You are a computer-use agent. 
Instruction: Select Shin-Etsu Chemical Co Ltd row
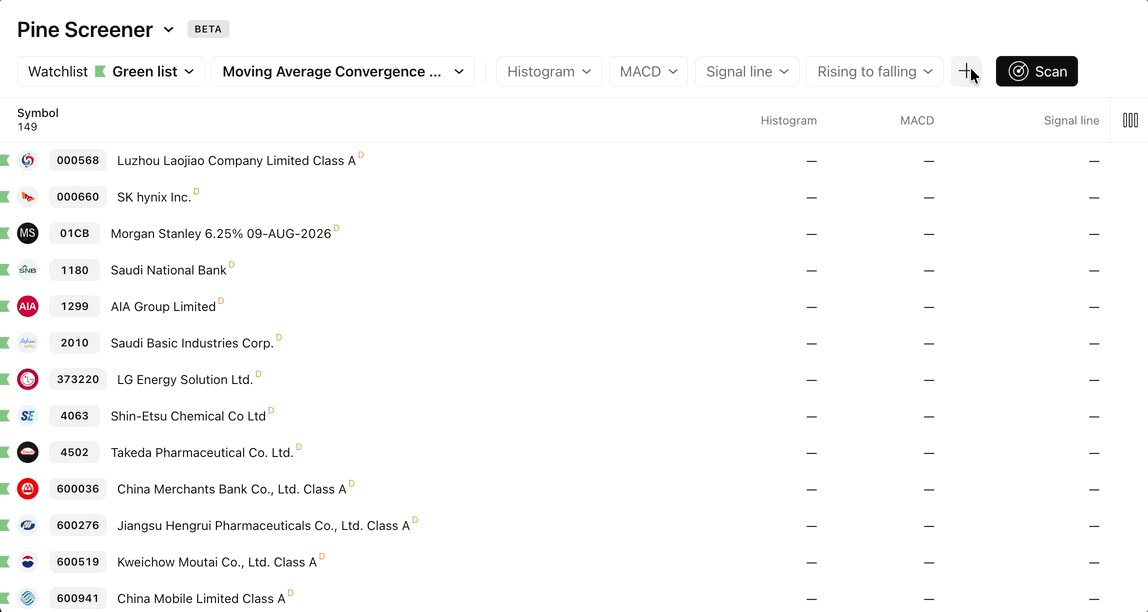(188, 416)
